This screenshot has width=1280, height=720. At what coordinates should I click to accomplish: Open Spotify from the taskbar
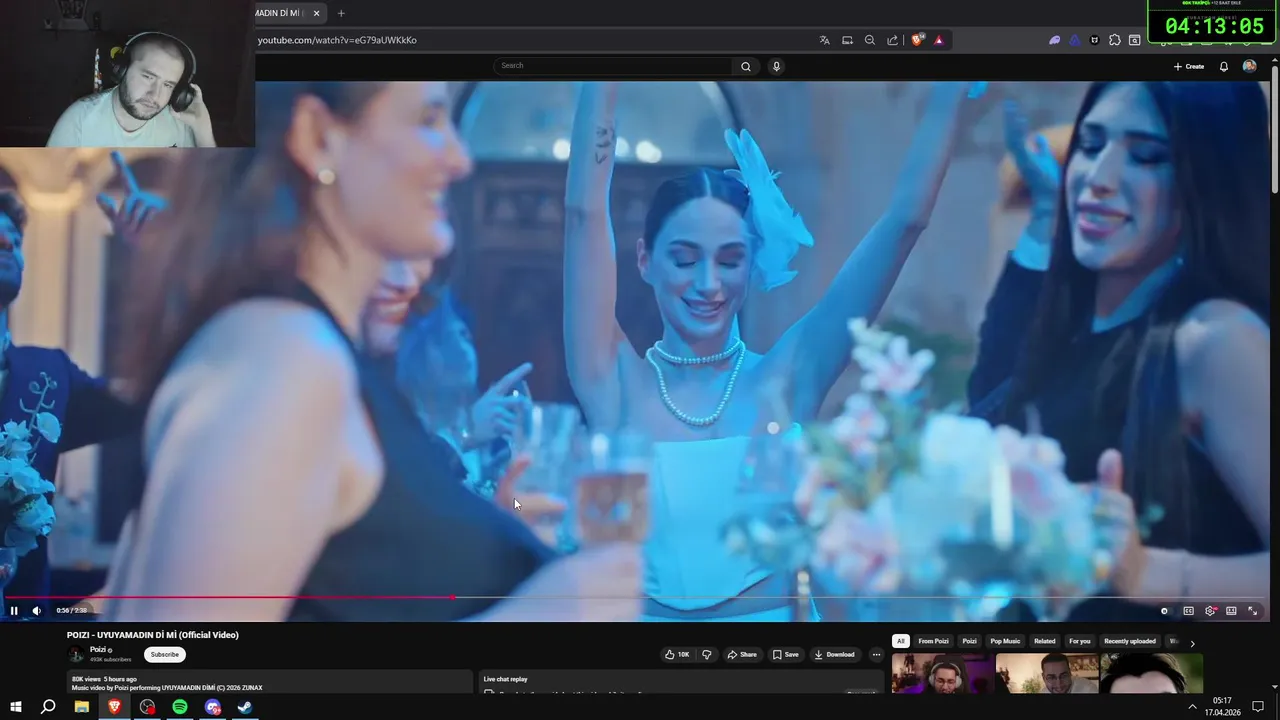click(180, 707)
